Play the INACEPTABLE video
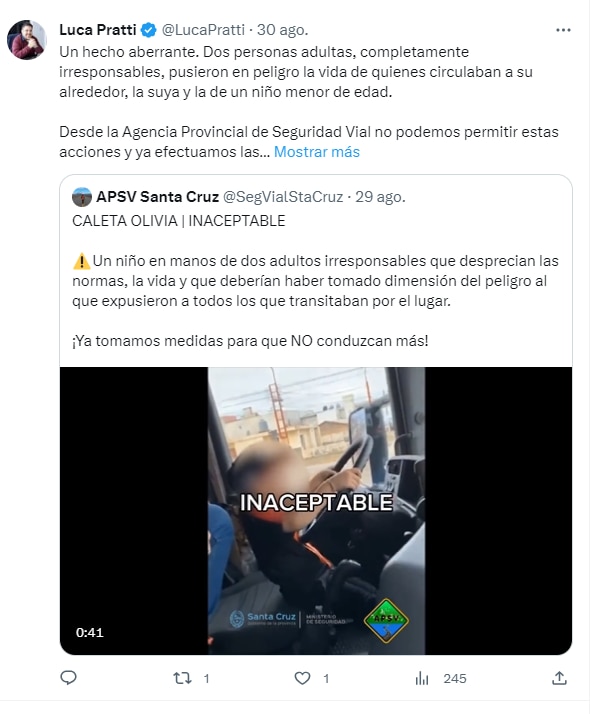Screen dimensions: 608x714 (316, 510)
